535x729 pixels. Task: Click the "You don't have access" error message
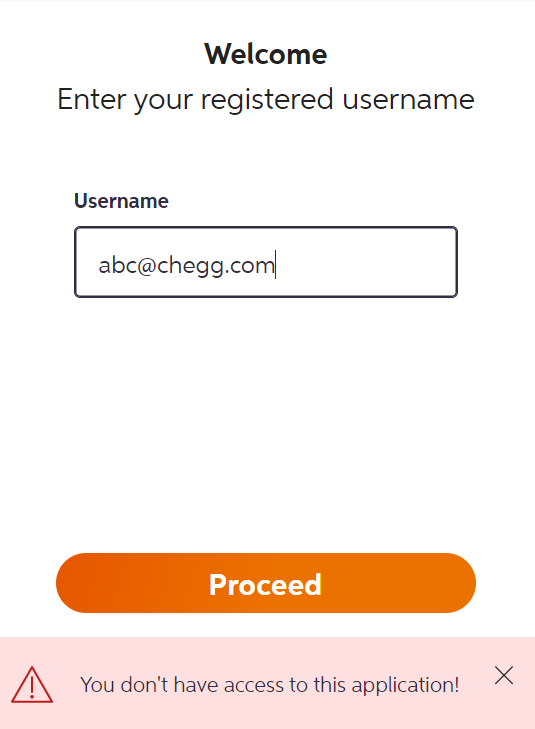(x=270, y=685)
